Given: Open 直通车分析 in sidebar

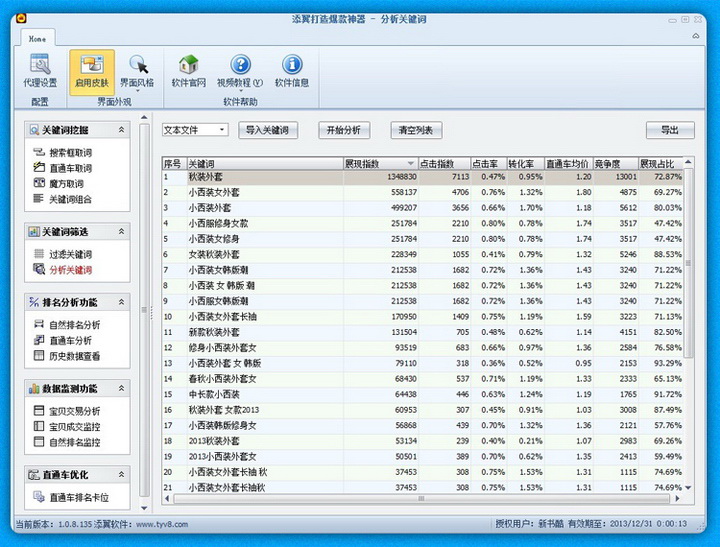Looking at the screenshot, I should coord(63,340).
